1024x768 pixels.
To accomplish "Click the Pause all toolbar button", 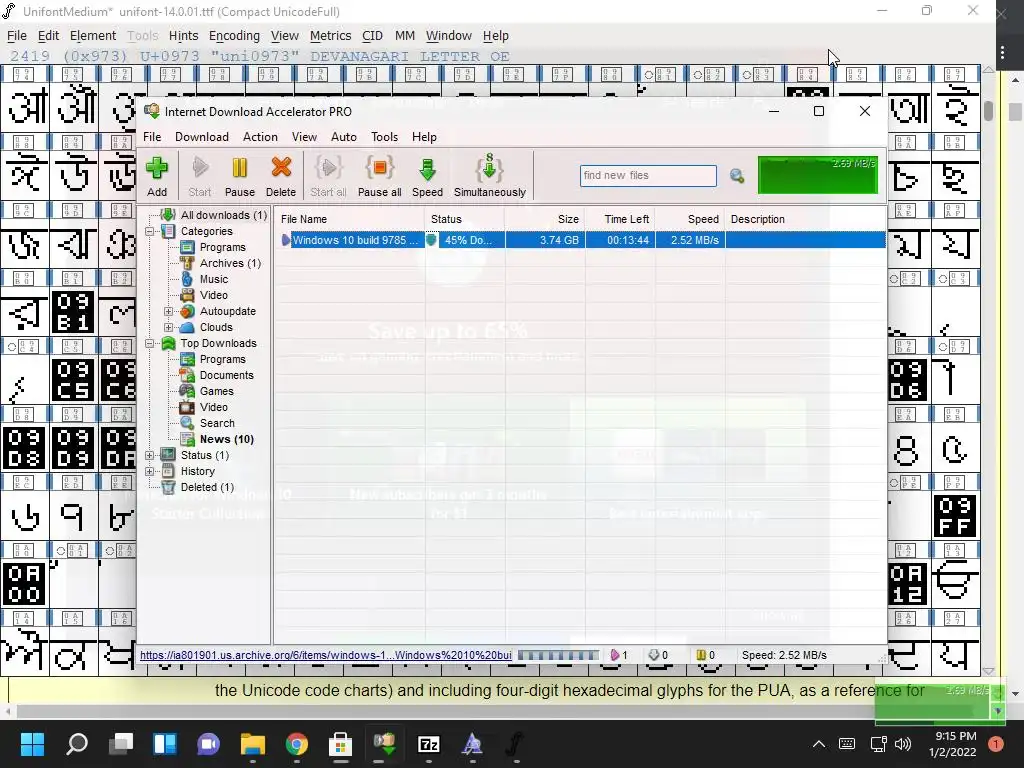I will click(x=379, y=176).
